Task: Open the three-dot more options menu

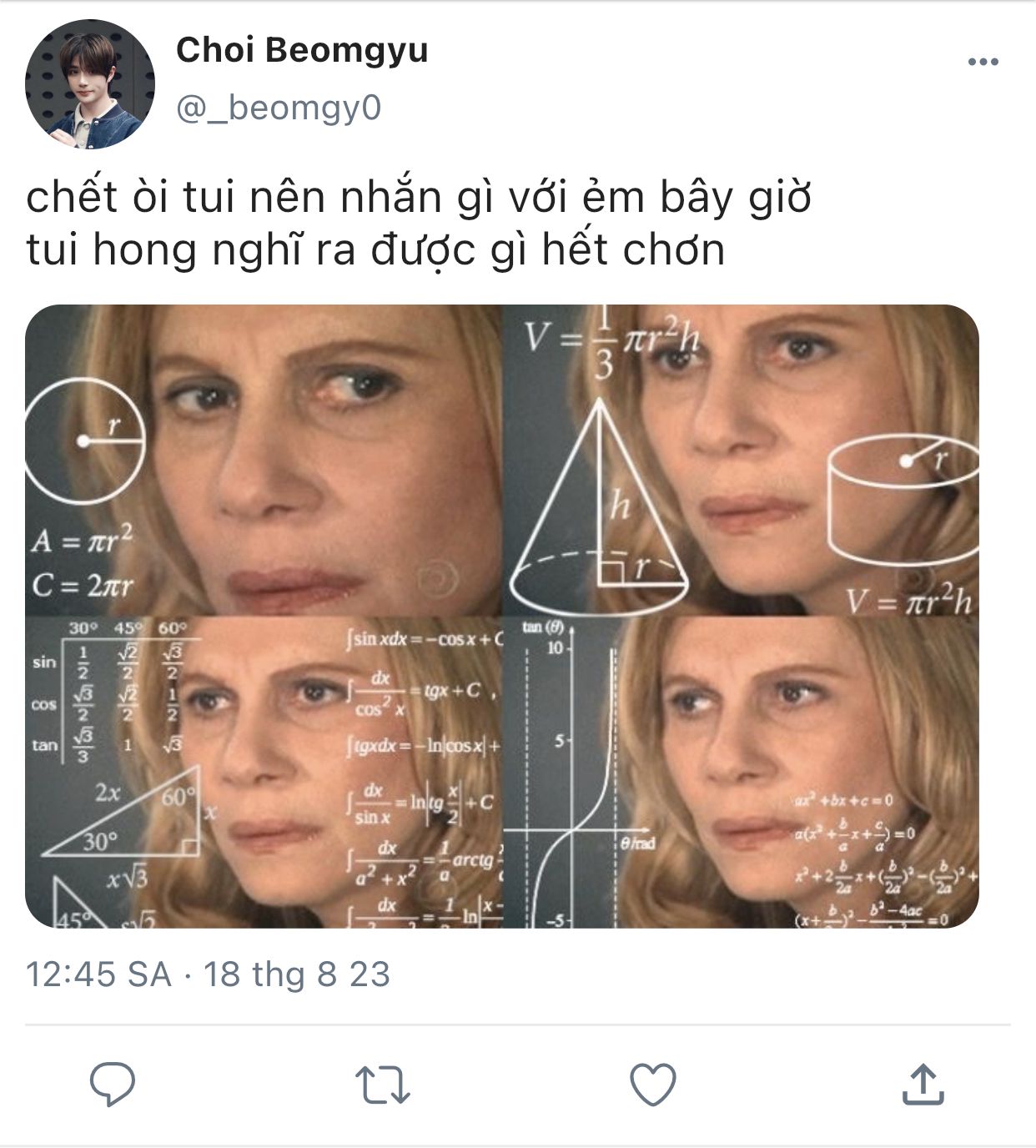Action: pyautogui.click(x=983, y=62)
